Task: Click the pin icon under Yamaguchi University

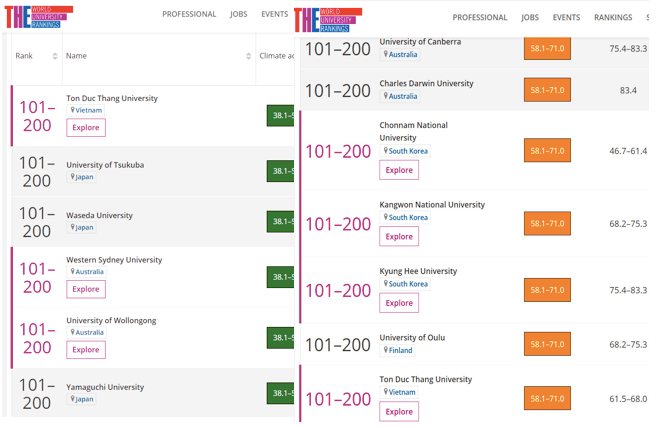Action: (x=72, y=399)
